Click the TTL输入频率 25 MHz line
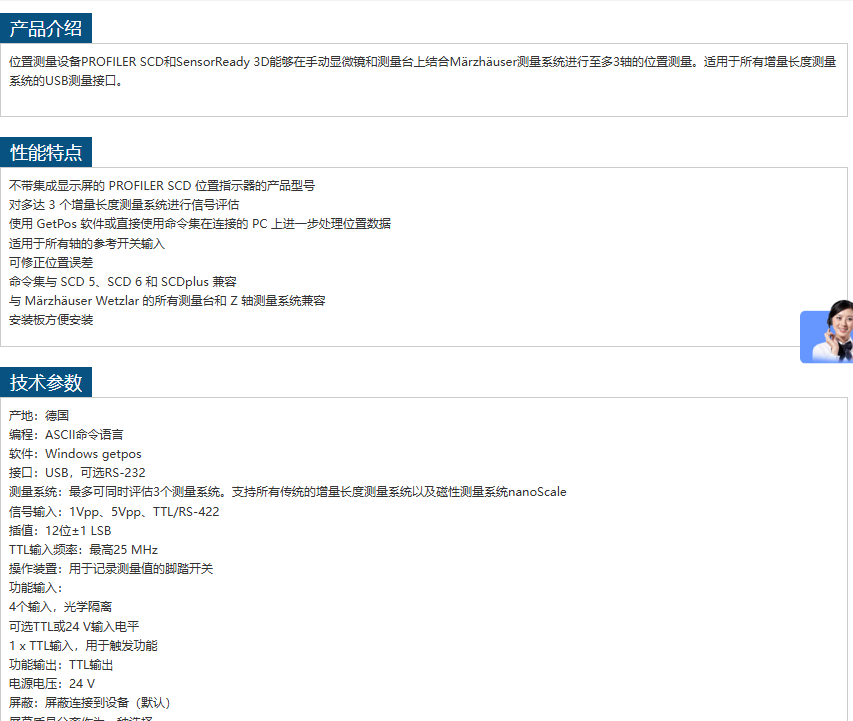Screen dimensions: 853x721 [x=83, y=550]
